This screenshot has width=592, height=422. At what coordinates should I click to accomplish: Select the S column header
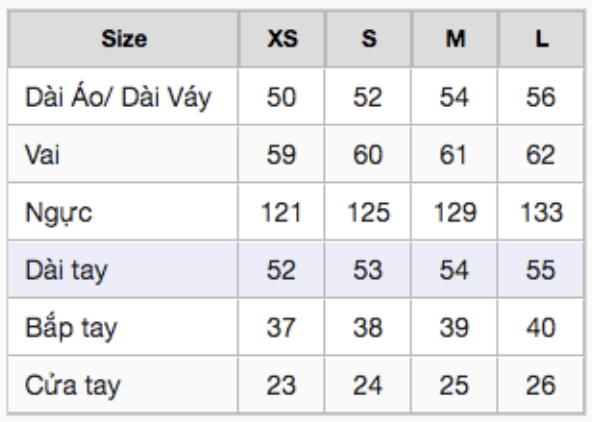coord(368,39)
